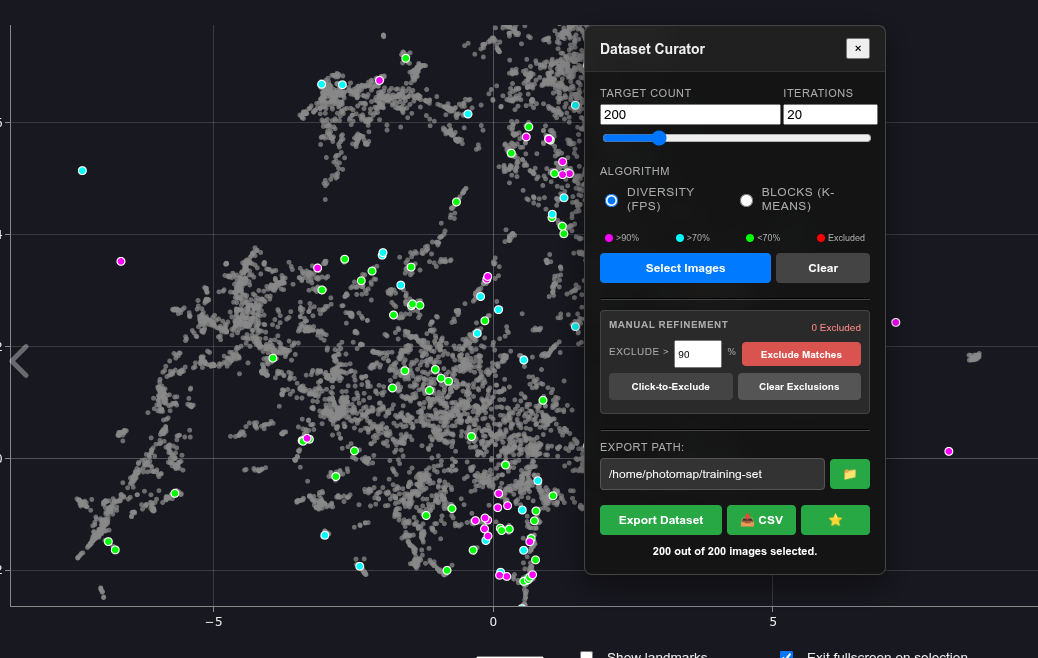Screen dimensions: 1038x658
Task: Enable Click-to-Exclude mode
Action: click(x=670, y=387)
